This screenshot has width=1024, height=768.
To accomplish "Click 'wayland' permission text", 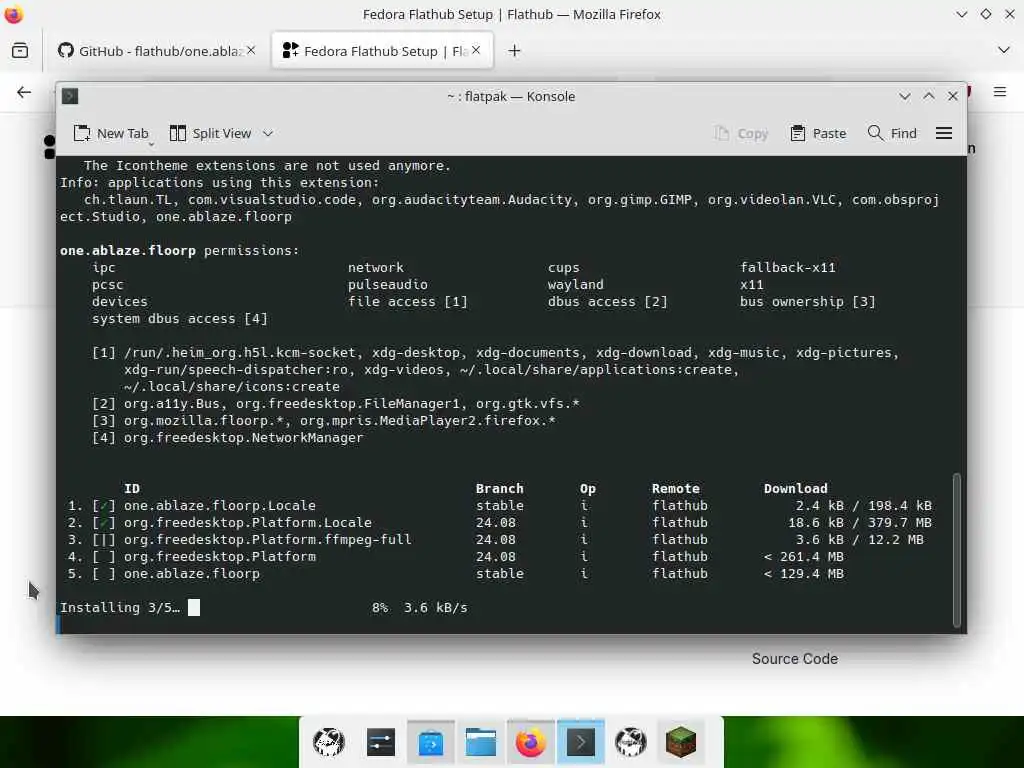I will (x=575, y=285).
